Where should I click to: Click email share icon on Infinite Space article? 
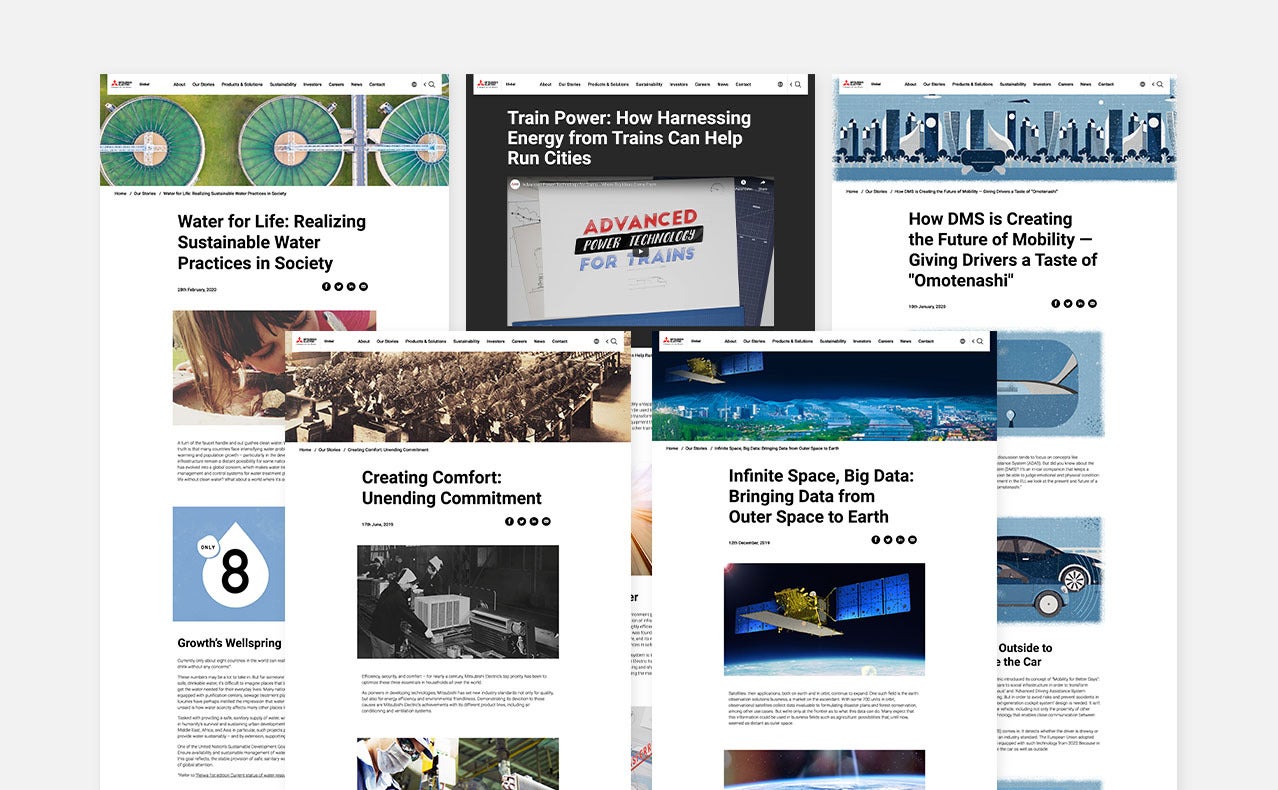912,540
